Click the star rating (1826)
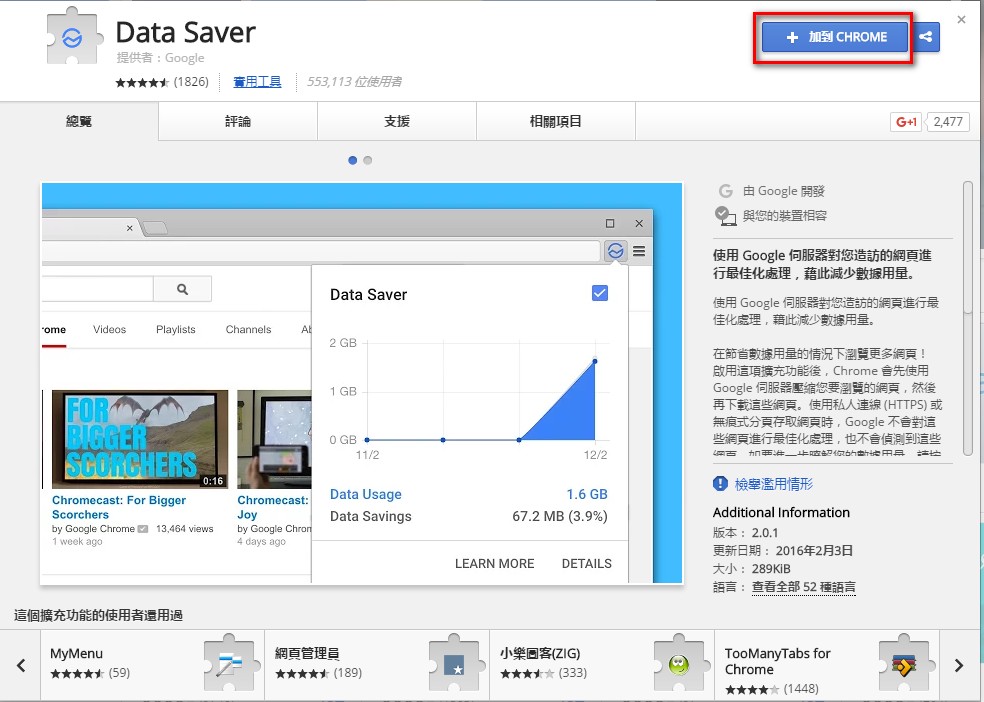The image size is (984, 702). [162, 82]
